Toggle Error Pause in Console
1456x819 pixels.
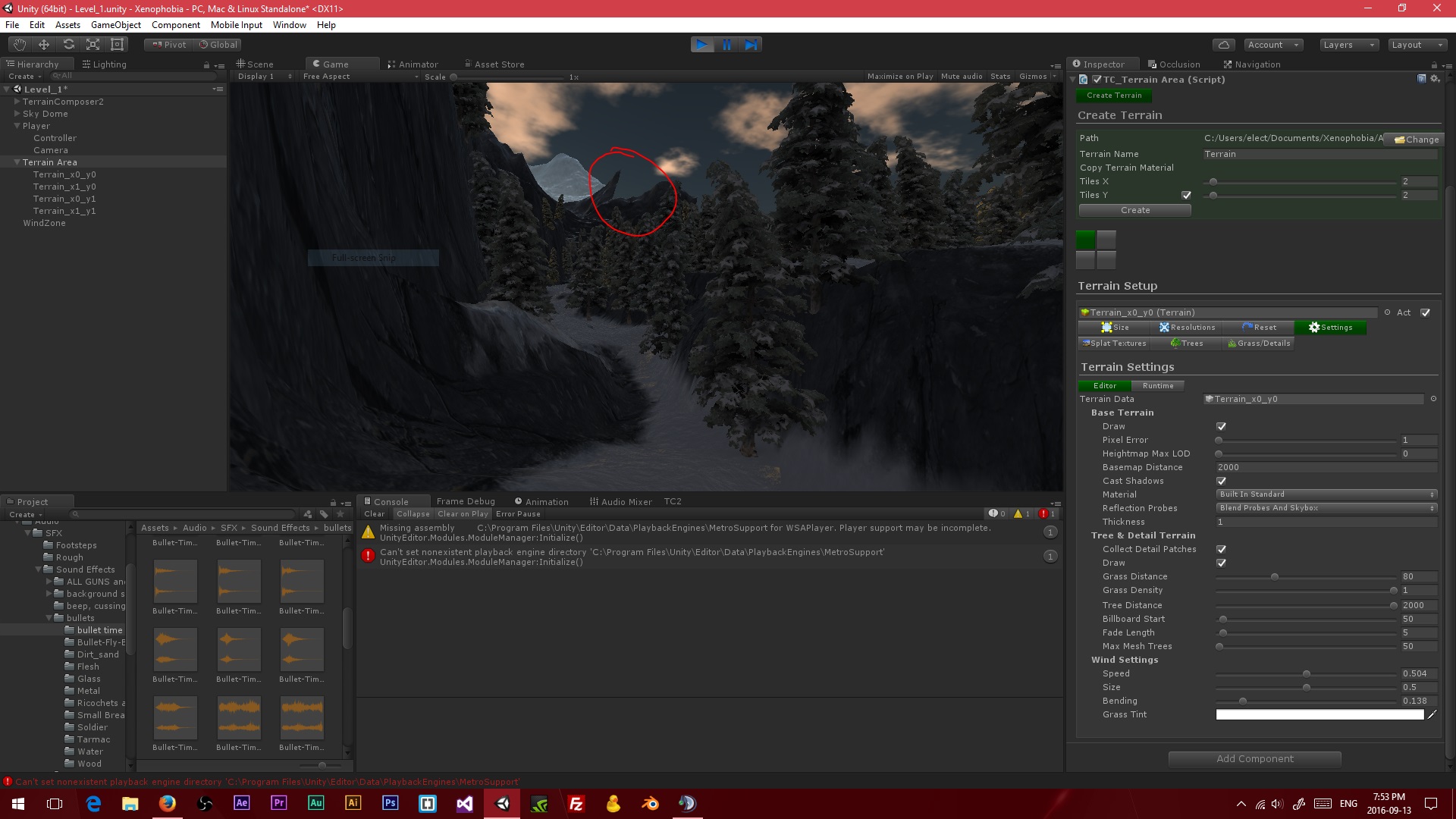click(518, 514)
